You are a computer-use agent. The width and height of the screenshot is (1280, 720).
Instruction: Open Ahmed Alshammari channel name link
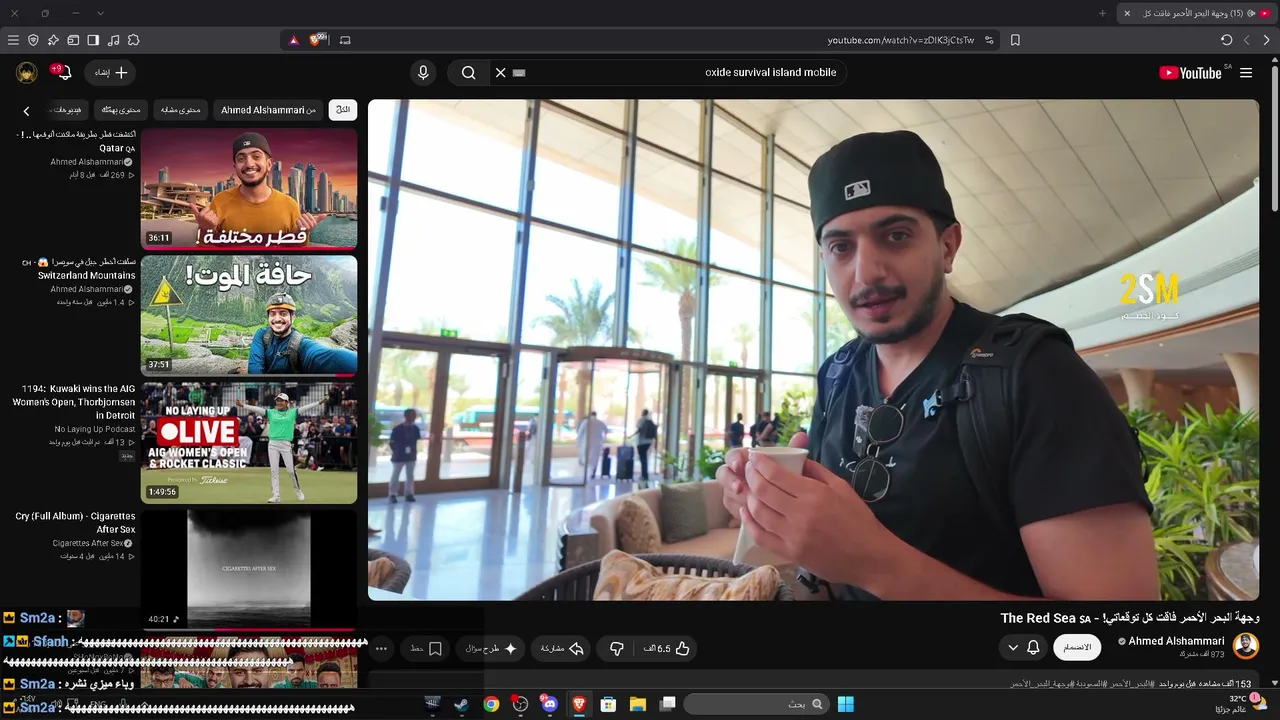pyautogui.click(x=1176, y=641)
